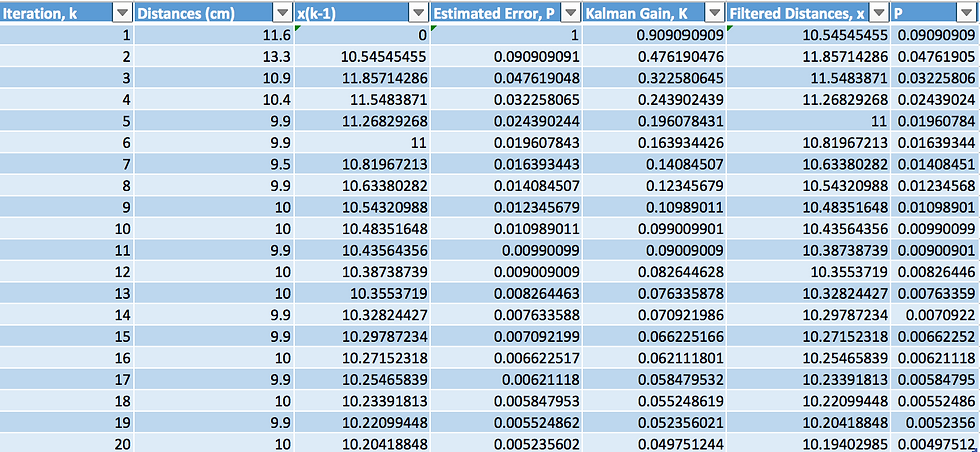Select Estimated Error cell 0.090909091

coord(506,56)
